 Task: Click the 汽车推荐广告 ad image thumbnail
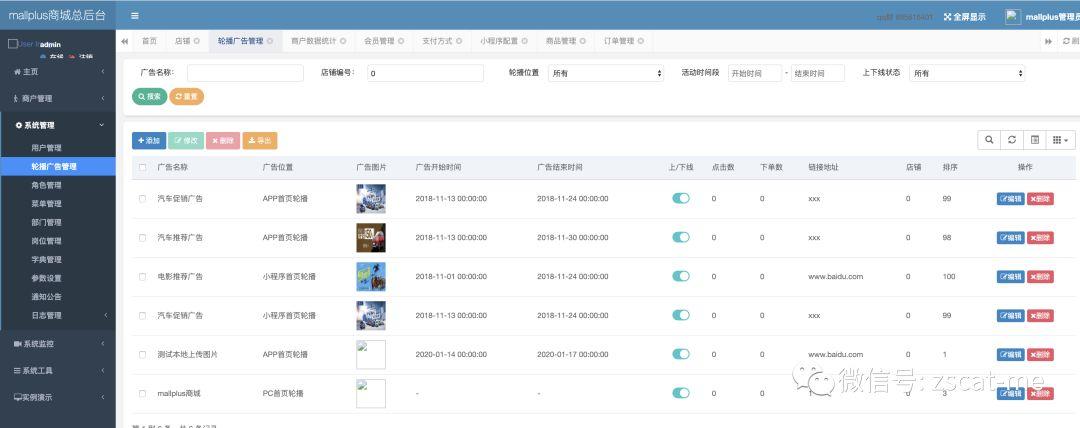[371, 237]
